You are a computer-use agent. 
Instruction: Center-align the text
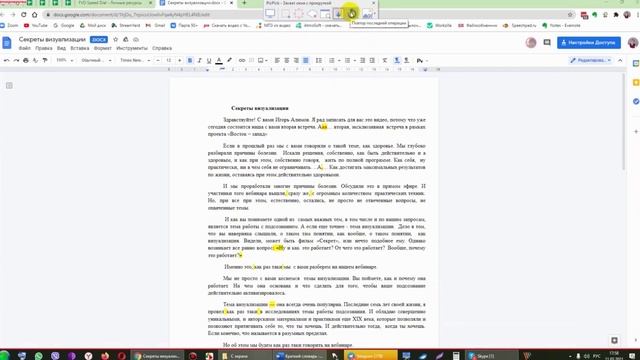287,60
